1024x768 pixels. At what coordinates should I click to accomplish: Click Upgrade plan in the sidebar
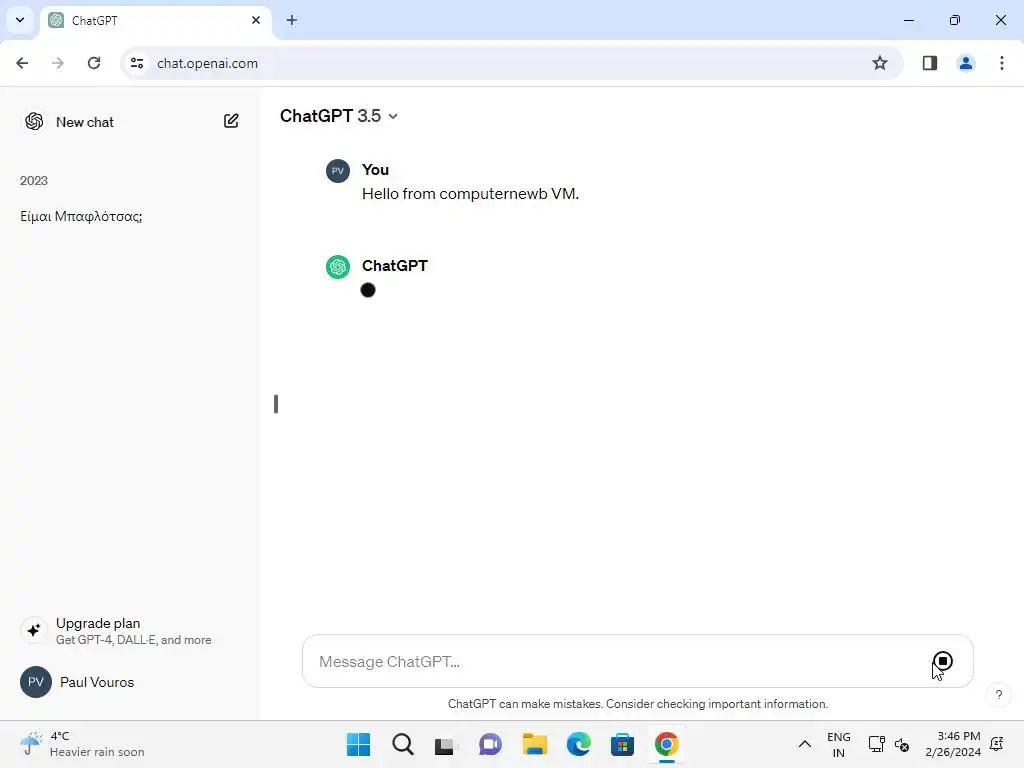tap(129, 630)
